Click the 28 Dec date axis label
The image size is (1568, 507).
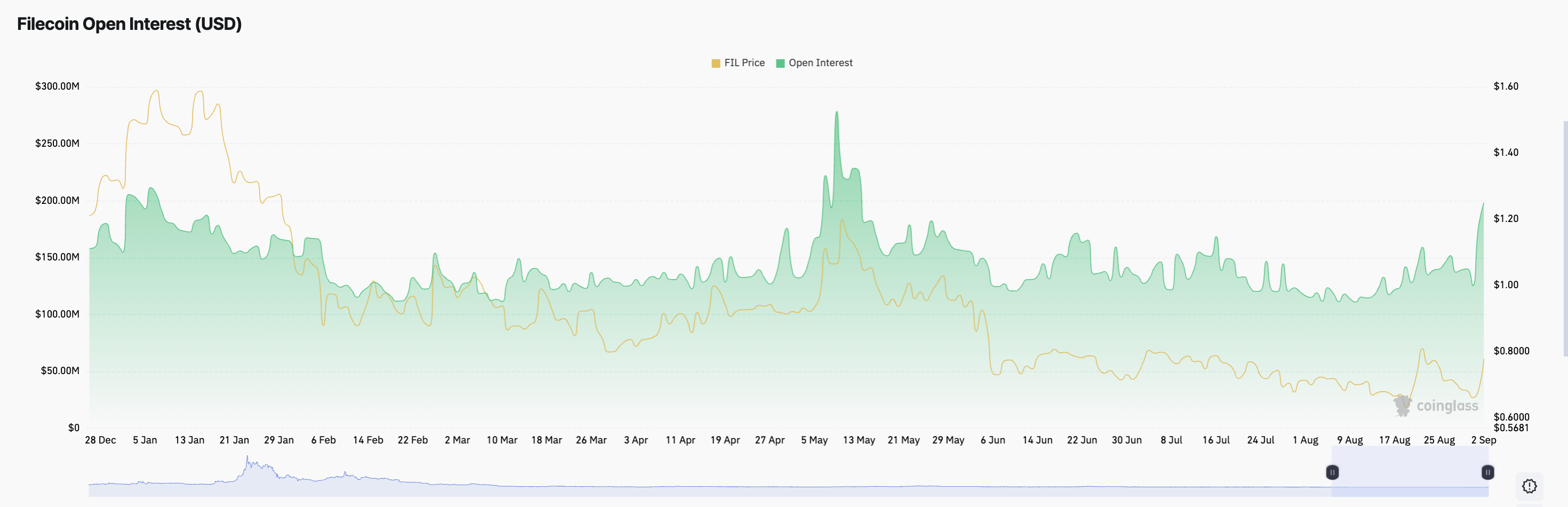[100, 440]
